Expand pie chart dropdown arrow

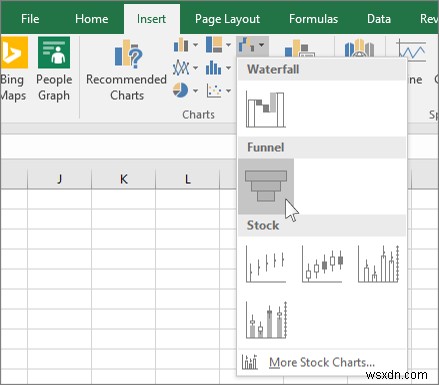tap(195, 90)
